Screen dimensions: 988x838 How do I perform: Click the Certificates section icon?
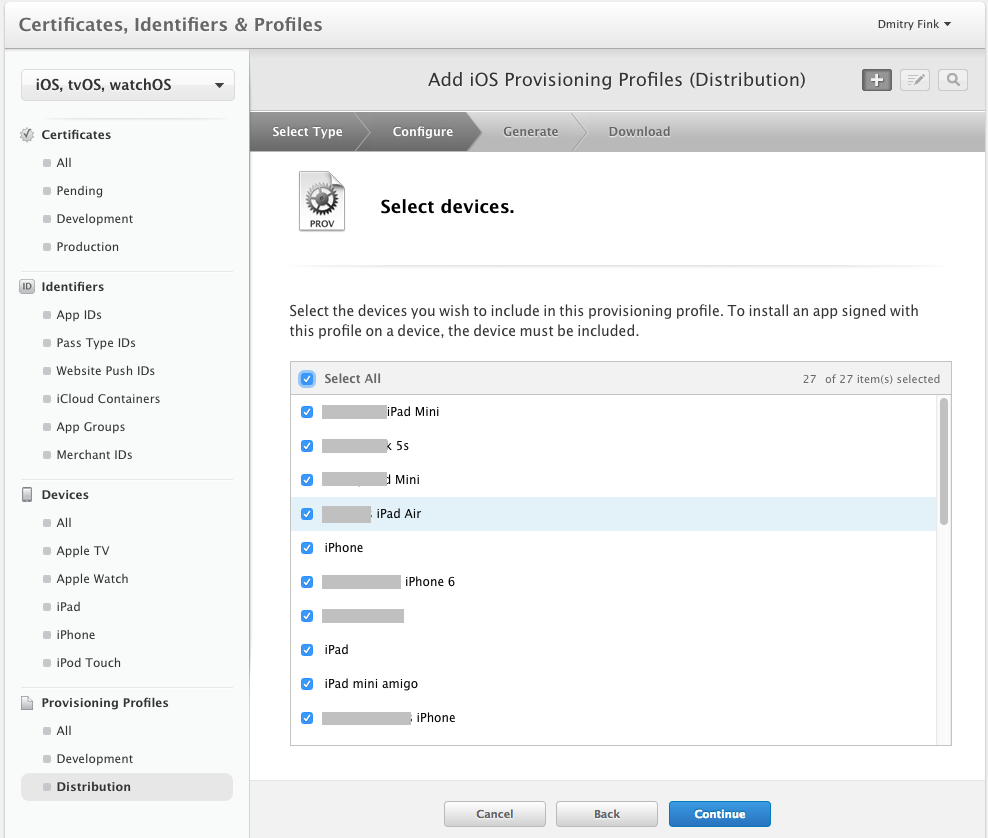27,135
